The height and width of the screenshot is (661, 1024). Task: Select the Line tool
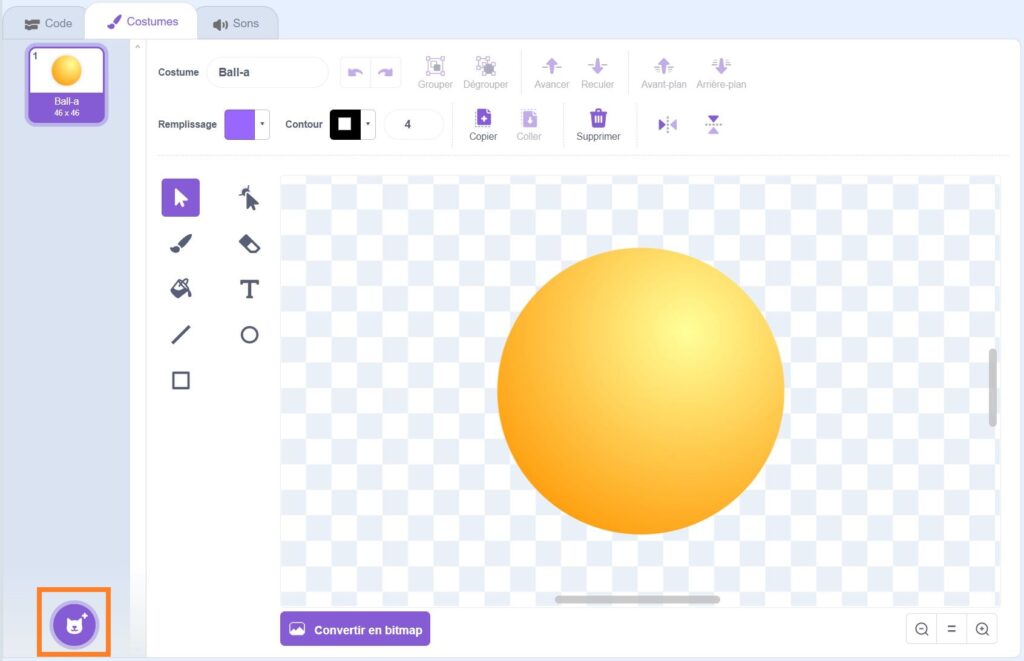[180, 335]
